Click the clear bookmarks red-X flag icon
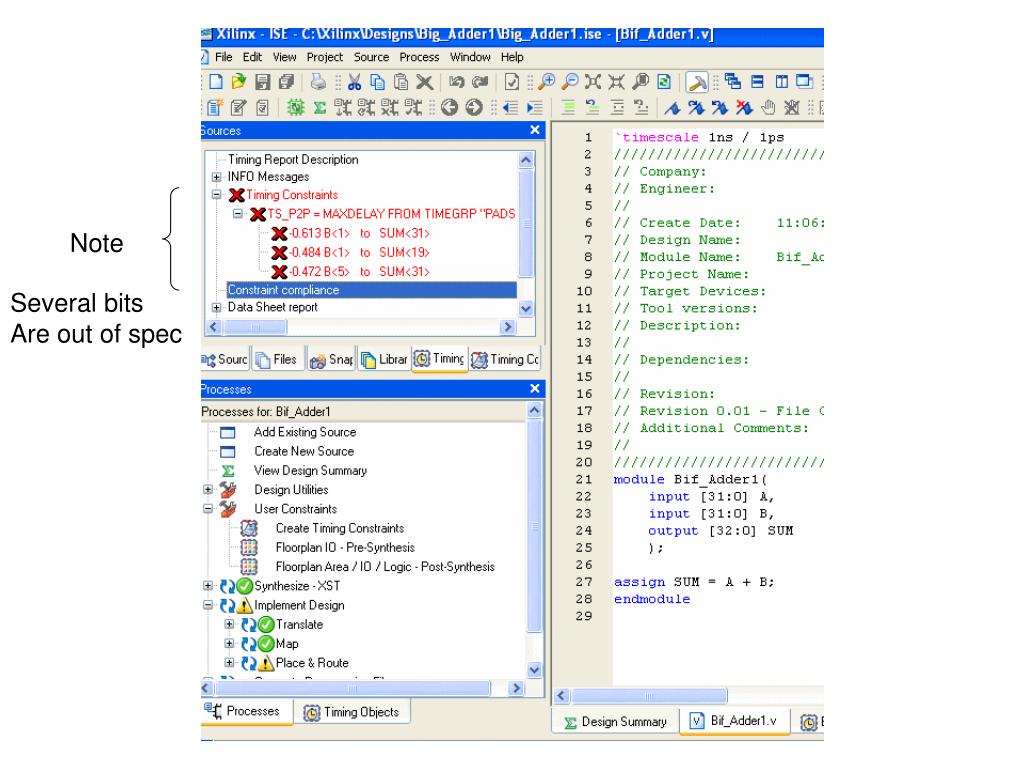1024x768 pixels. point(744,108)
